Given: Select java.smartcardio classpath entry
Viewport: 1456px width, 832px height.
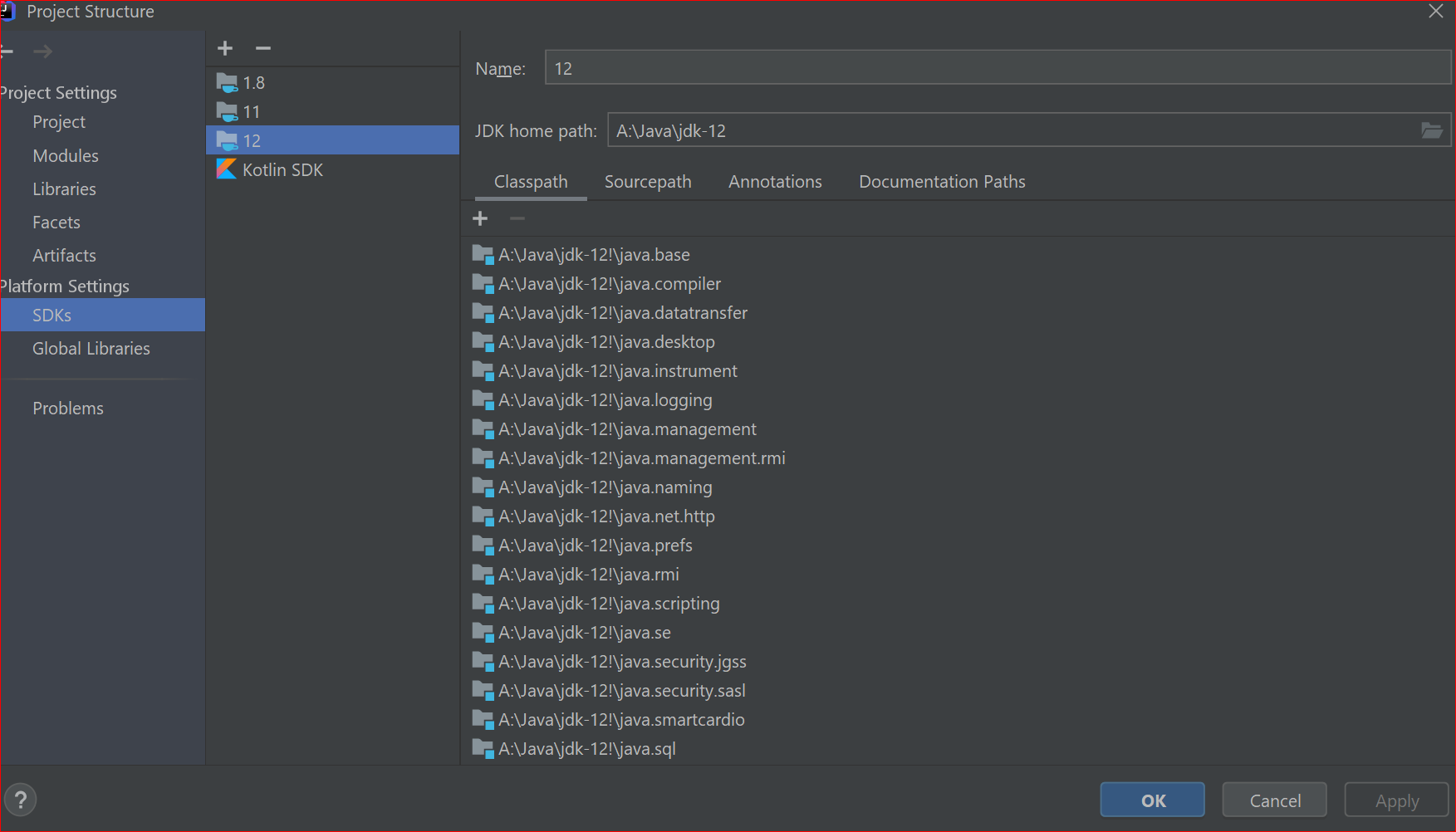Looking at the screenshot, I should tap(608, 720).
